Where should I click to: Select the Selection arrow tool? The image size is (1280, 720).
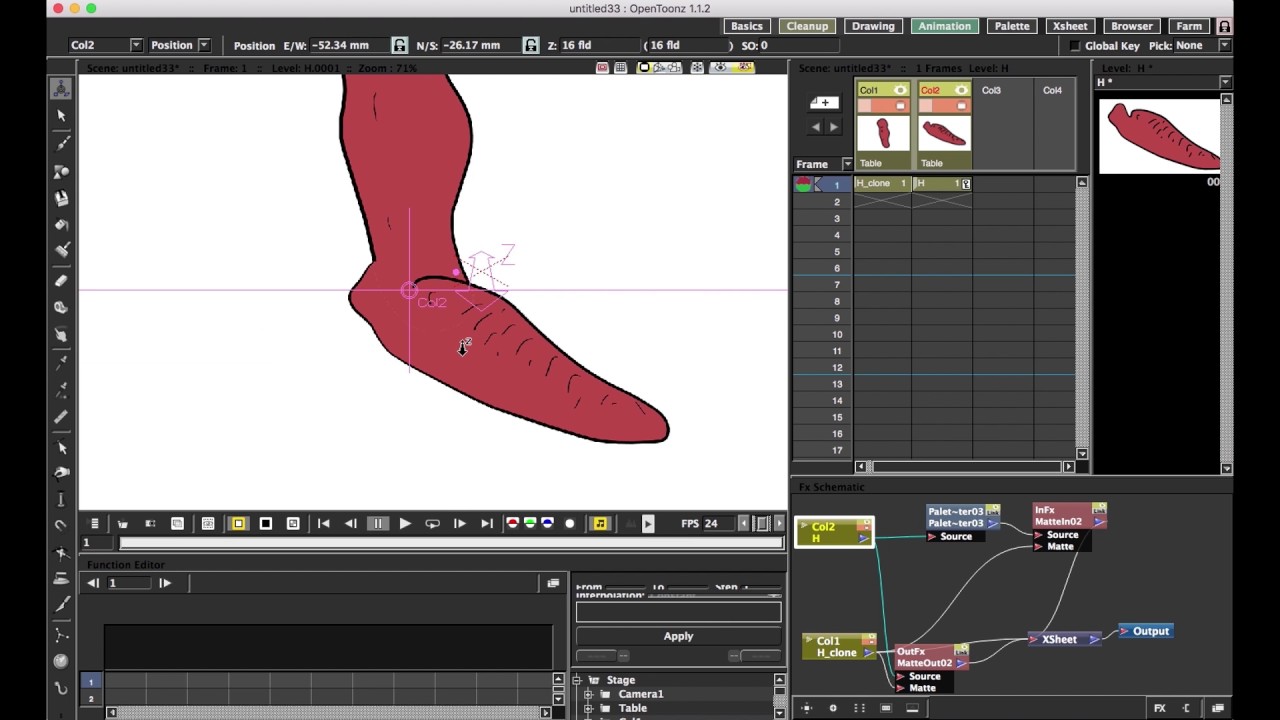coord(61,116)
